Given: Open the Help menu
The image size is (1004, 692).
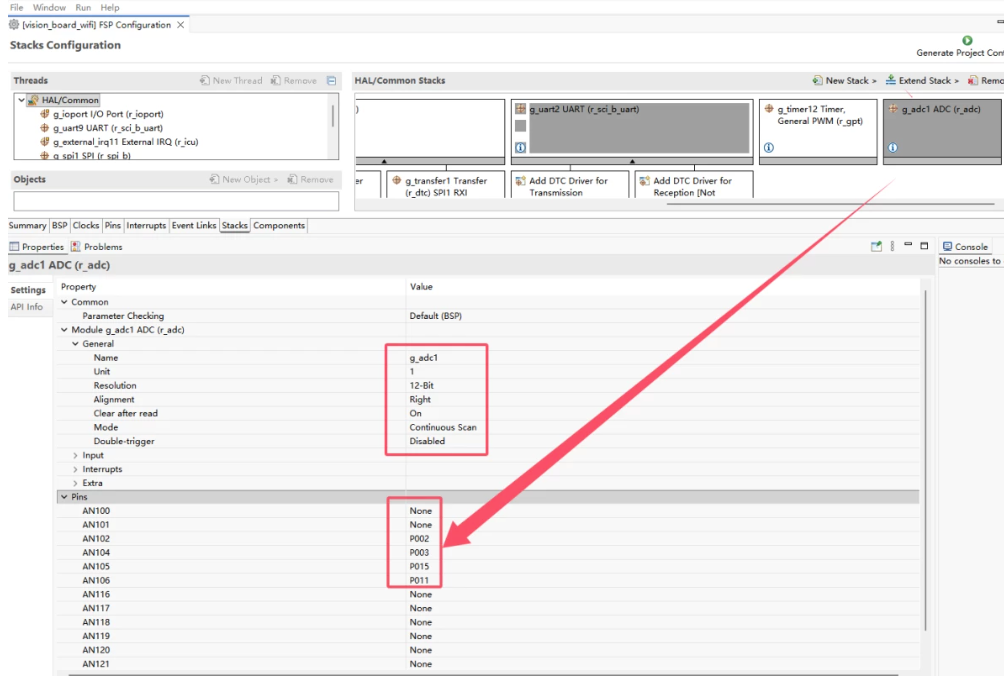Looking at the screenshot, I should tap(110, 7).
